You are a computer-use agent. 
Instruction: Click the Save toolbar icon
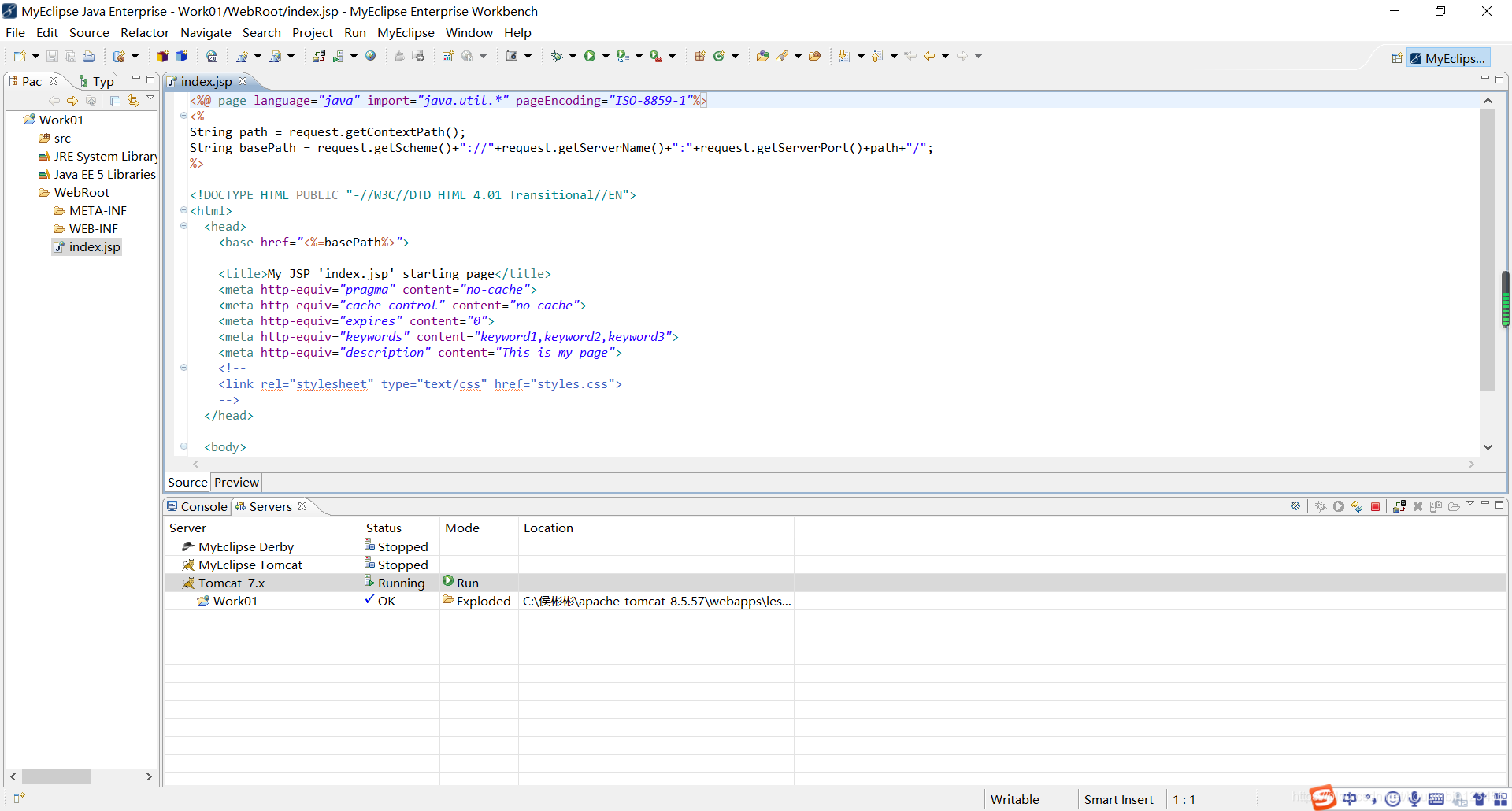click(x=52, y=56)
